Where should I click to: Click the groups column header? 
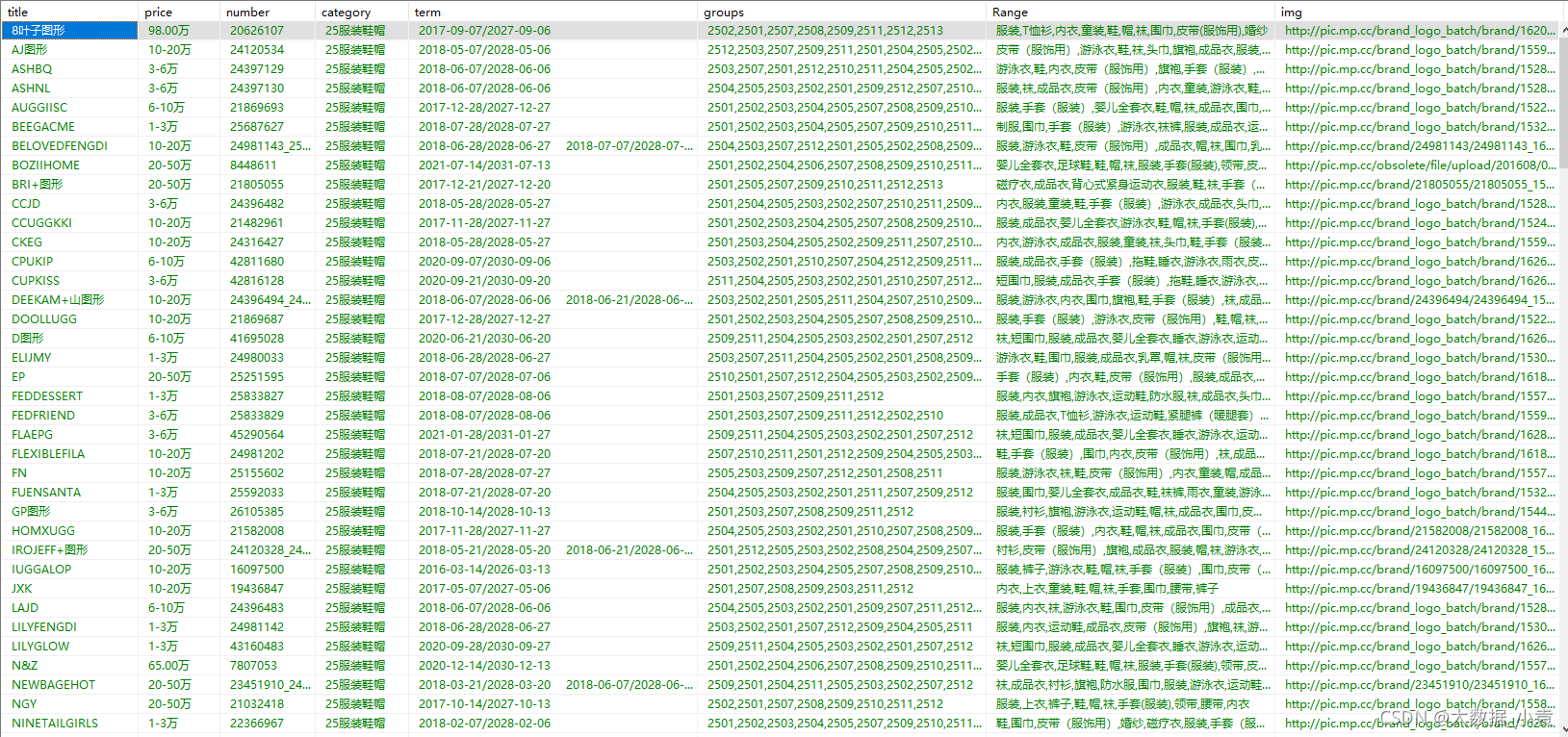[x=842, y=12]
